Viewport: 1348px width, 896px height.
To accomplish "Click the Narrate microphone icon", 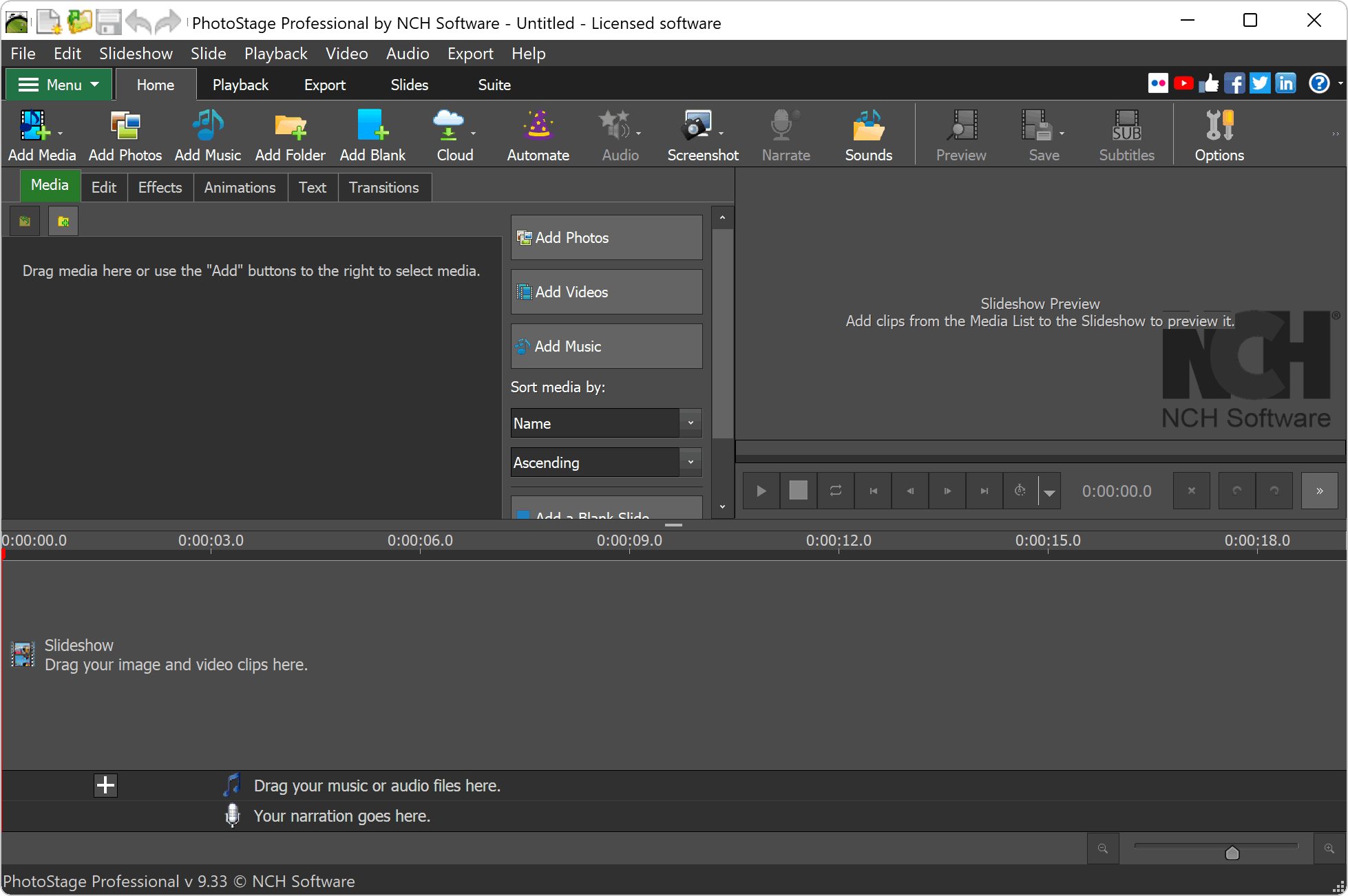I will [786, 136].
